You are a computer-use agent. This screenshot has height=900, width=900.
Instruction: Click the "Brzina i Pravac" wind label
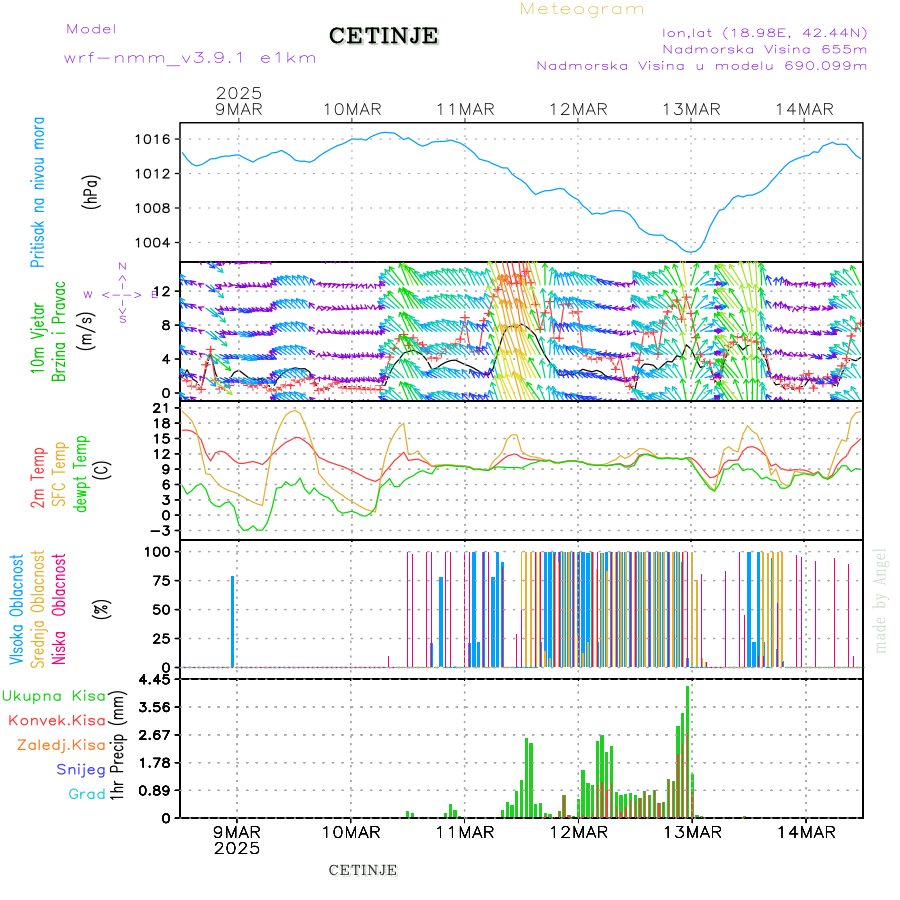59,331
